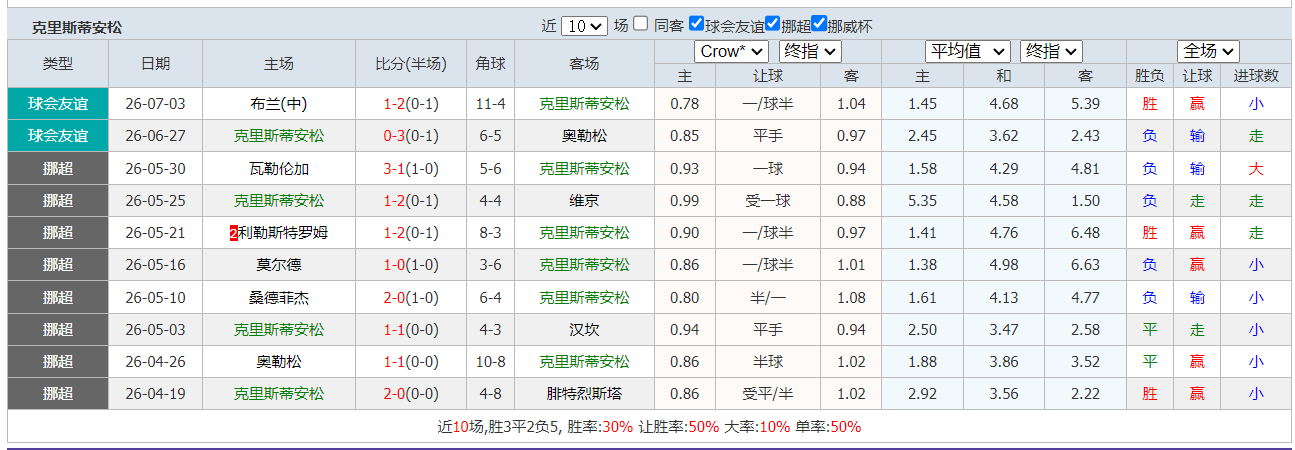Uncheck the 球会友谊 filter checkbox
This screenshot has width=1295, height=450.
pyautogui.click(x=697, y=24)
